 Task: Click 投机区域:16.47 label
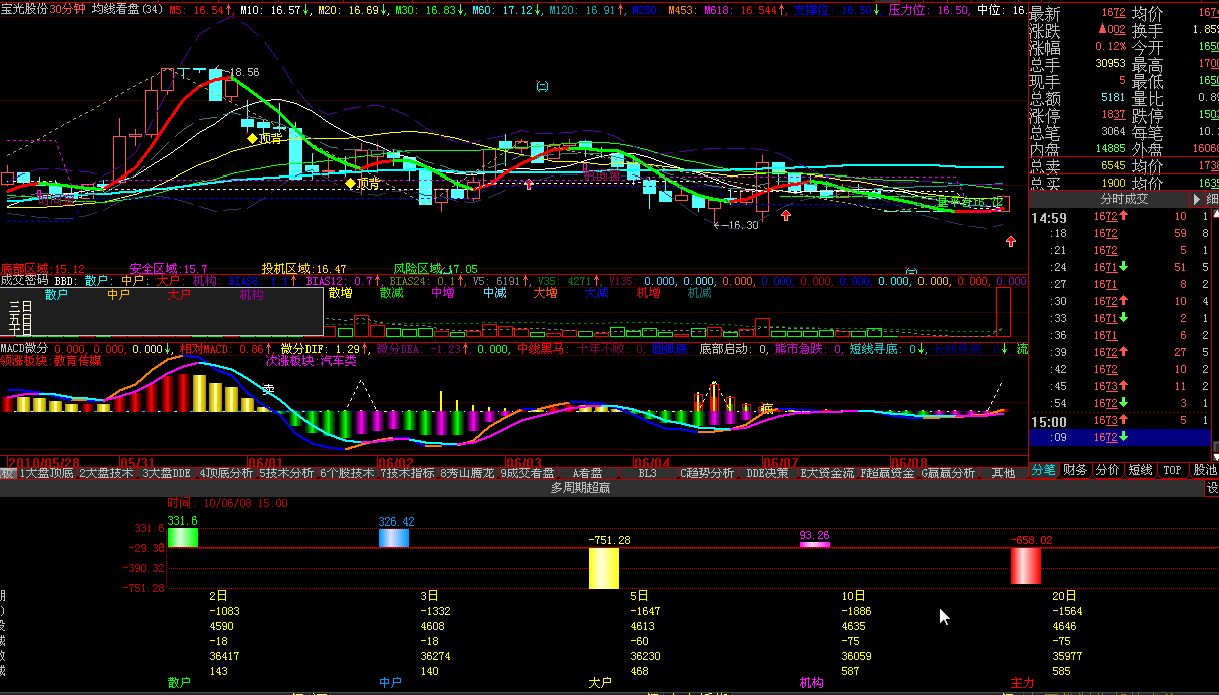point(304,269)
